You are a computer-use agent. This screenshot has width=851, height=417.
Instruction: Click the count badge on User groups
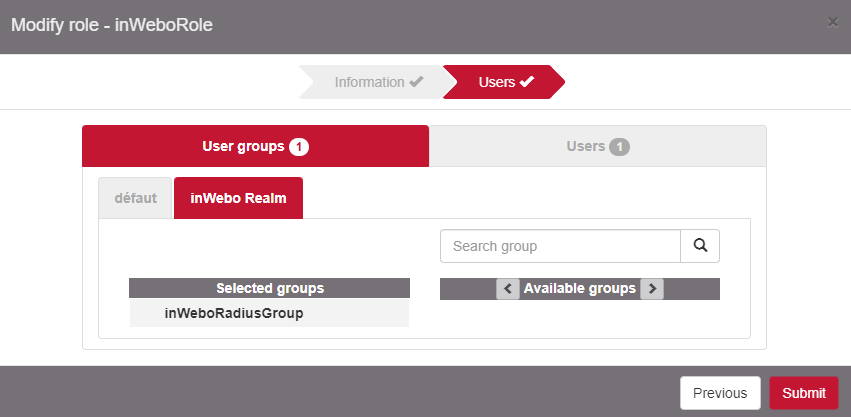299,147
